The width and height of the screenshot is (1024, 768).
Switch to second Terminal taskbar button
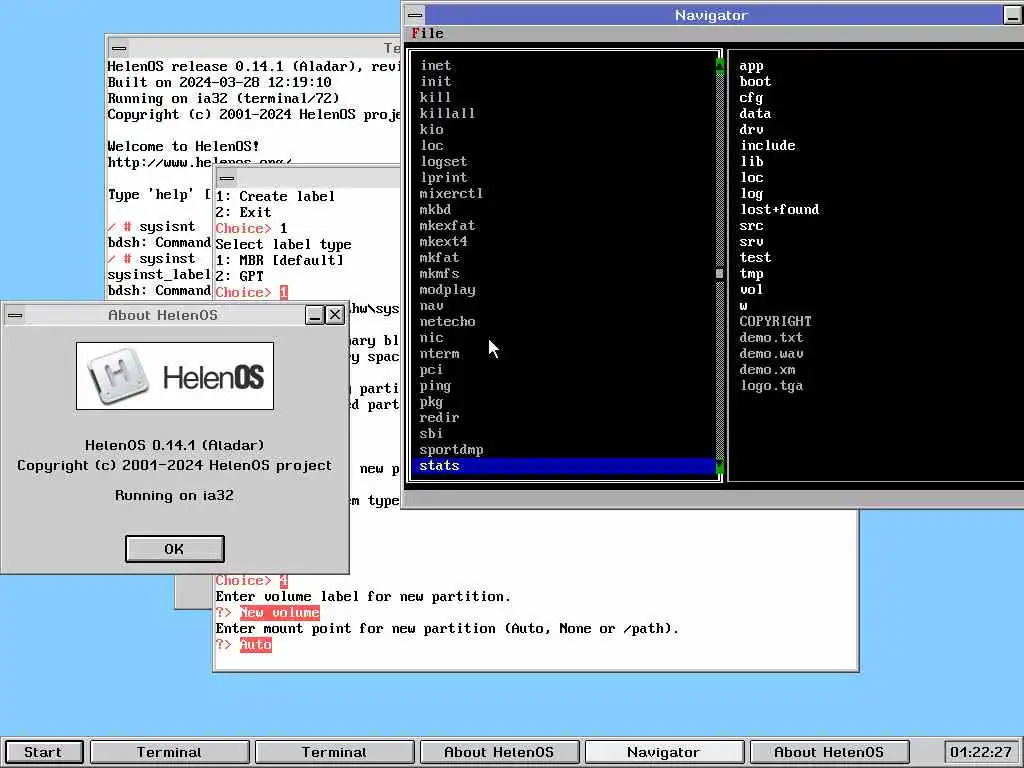click(x=334, y=752)
